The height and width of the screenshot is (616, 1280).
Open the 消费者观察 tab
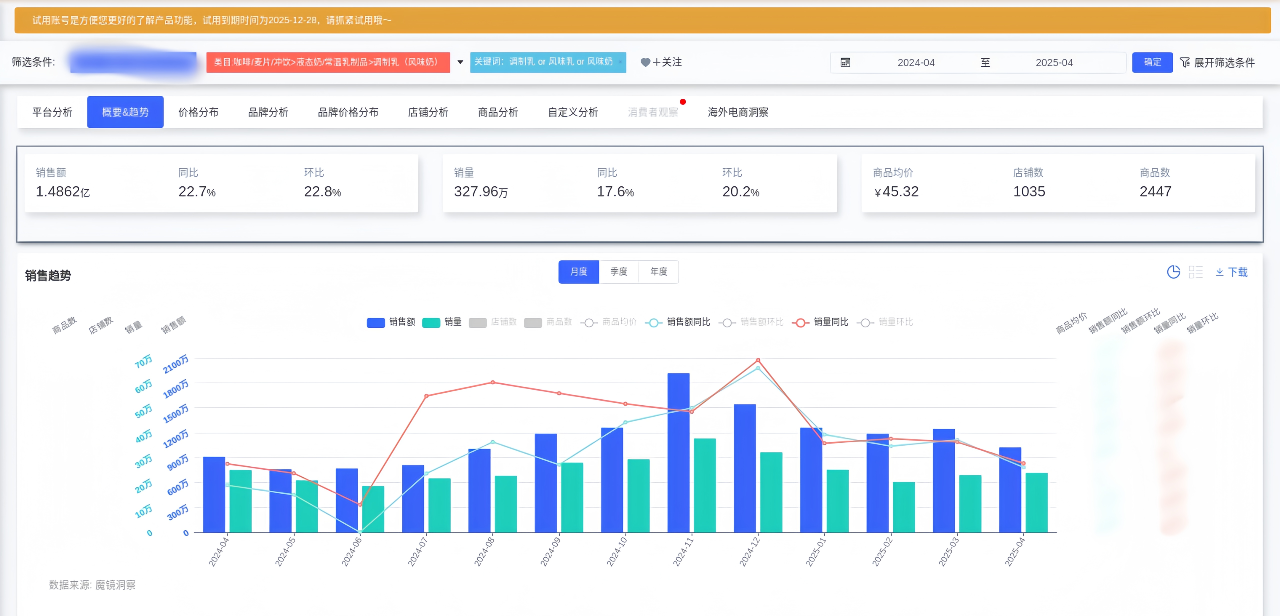(x=653, y=112)
